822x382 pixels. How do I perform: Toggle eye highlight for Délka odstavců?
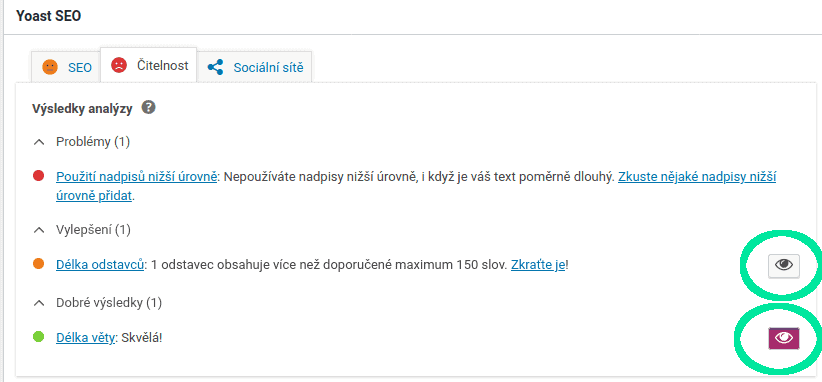coord(784,265)
